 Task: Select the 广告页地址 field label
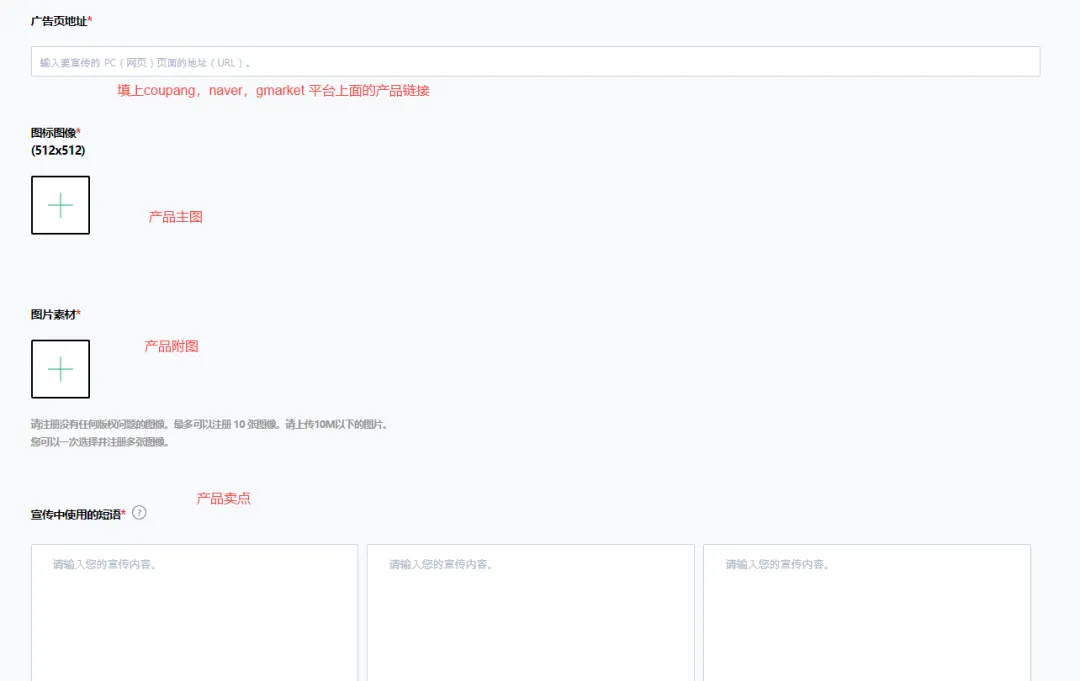pyautogui.click(x=59, y=21)
